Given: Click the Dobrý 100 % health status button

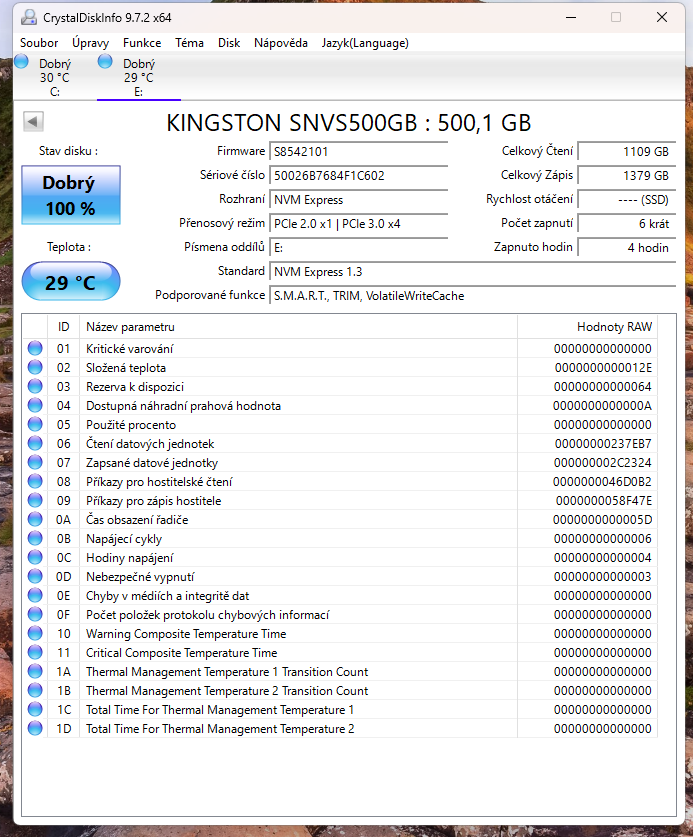Looking at the screenshot, I should click(x=71, y=195).
